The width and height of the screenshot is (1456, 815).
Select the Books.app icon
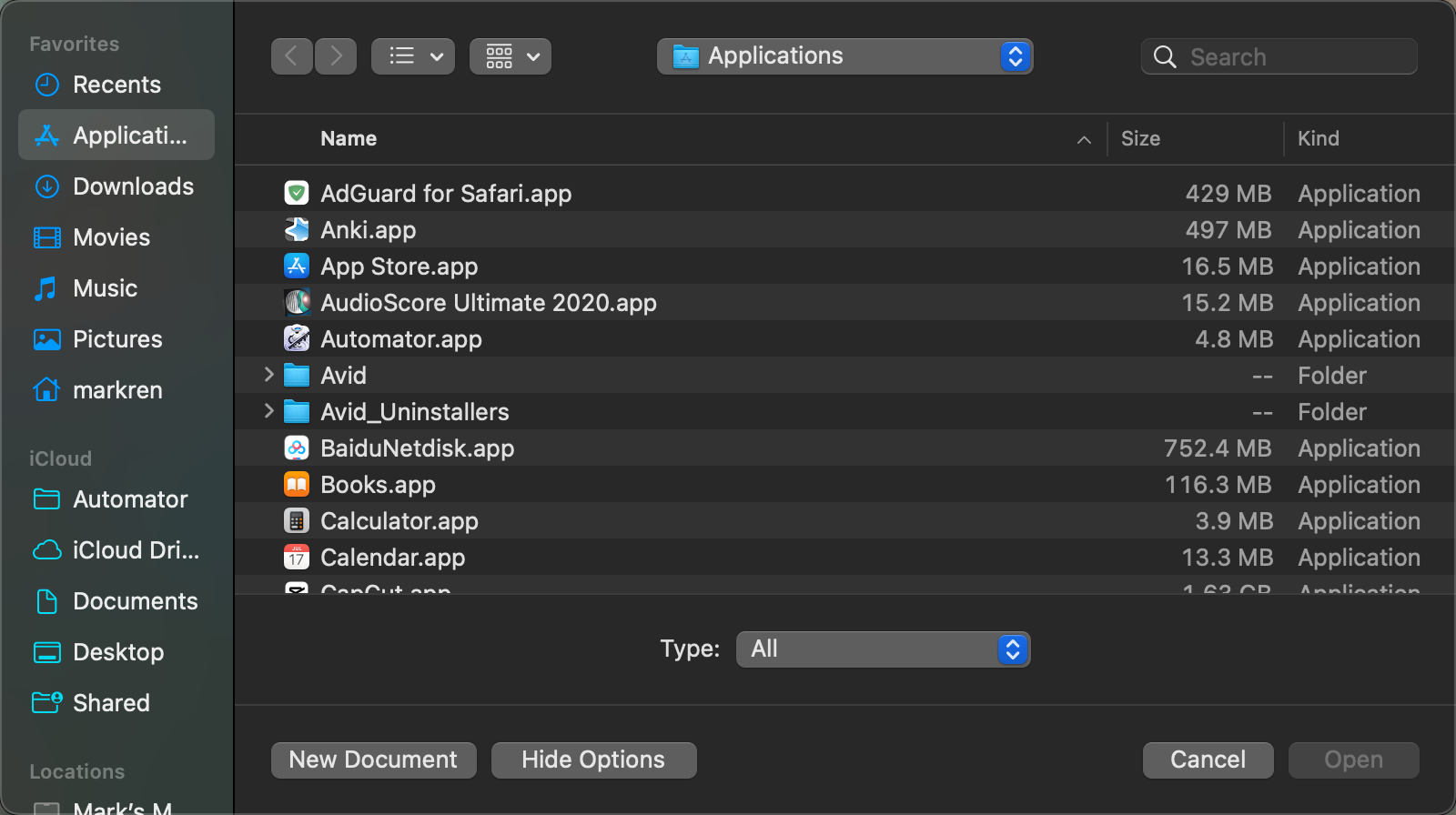click(297, 484)
